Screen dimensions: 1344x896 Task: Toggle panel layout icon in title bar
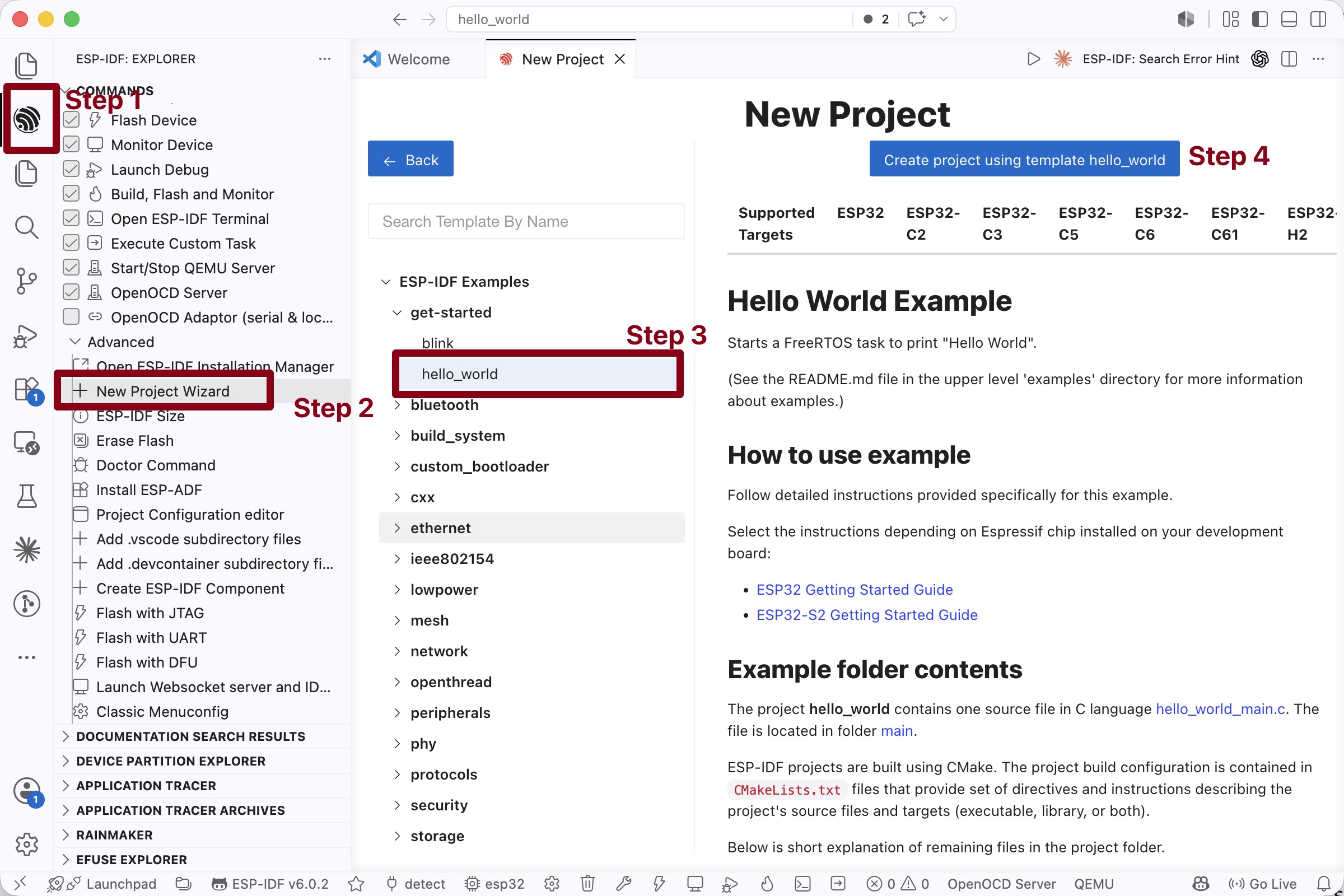tap(1289, 20)
